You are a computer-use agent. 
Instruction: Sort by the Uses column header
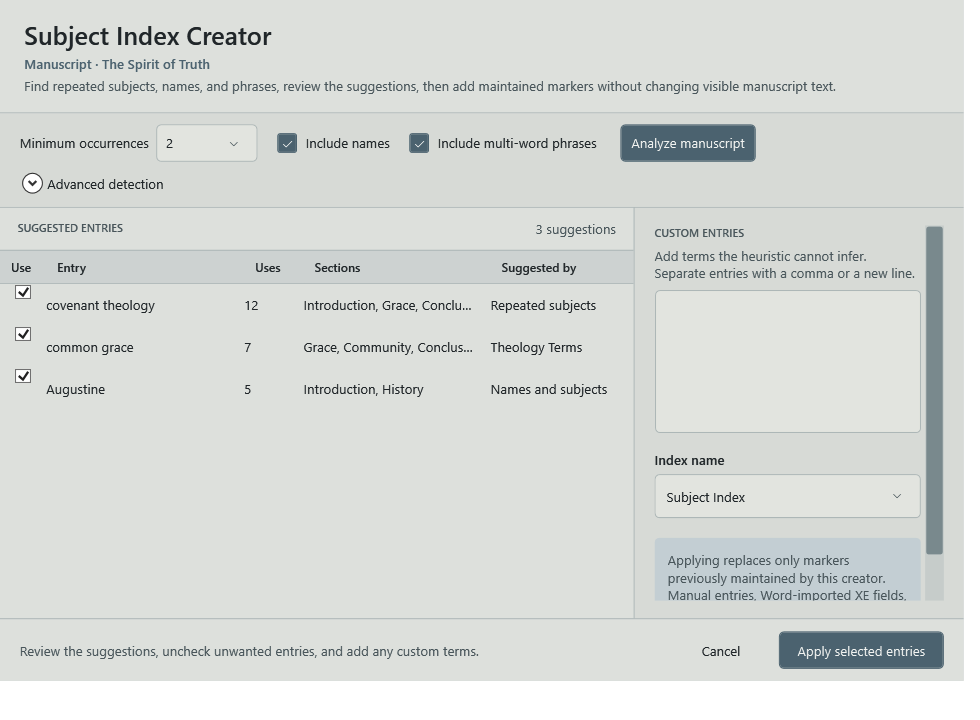click(268, 268)
